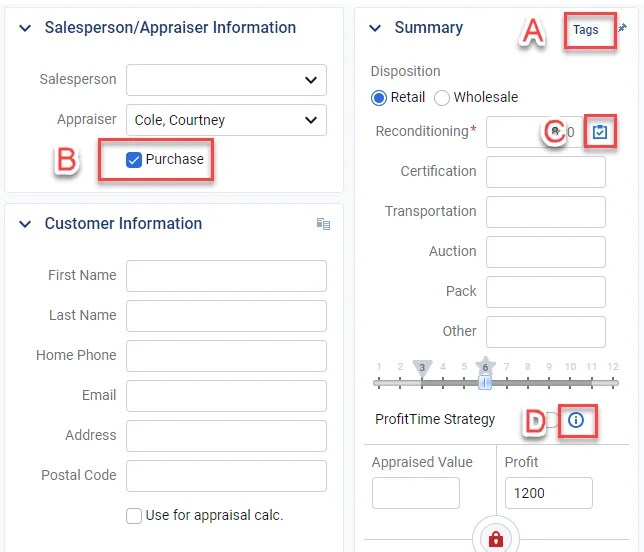Click the First Name input field
644x552 pixels.
pyautogui.click(x=226, y=275)
